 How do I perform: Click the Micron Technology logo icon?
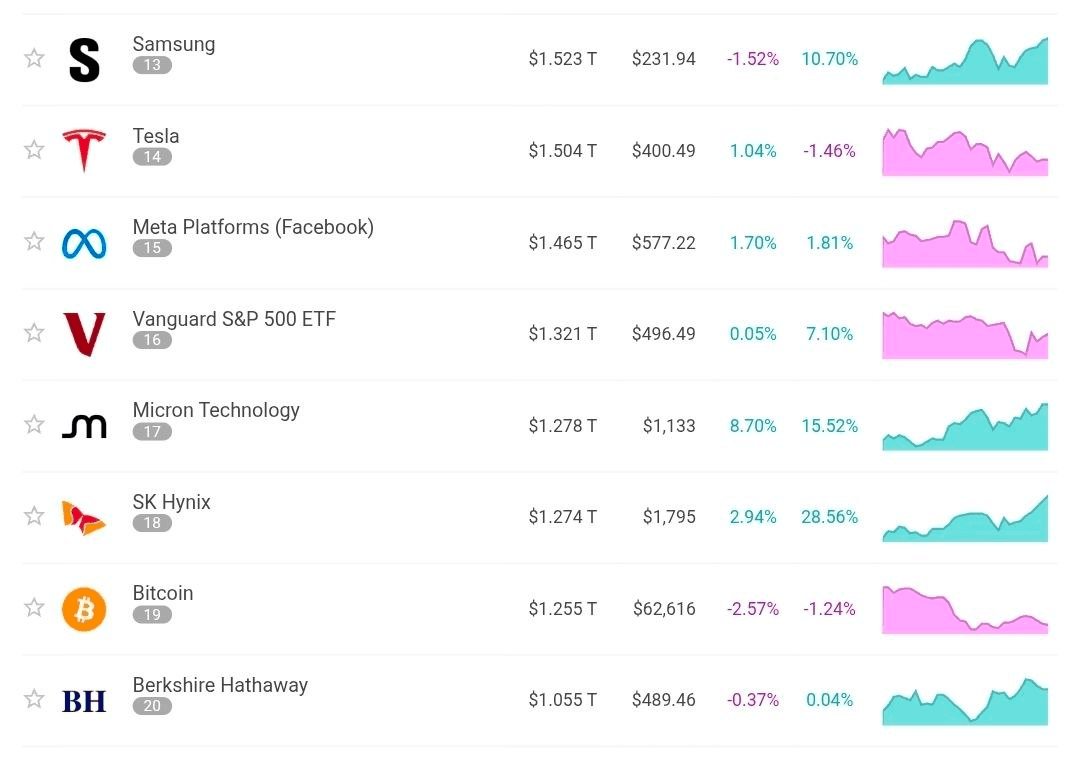click(x=84, y=427)
